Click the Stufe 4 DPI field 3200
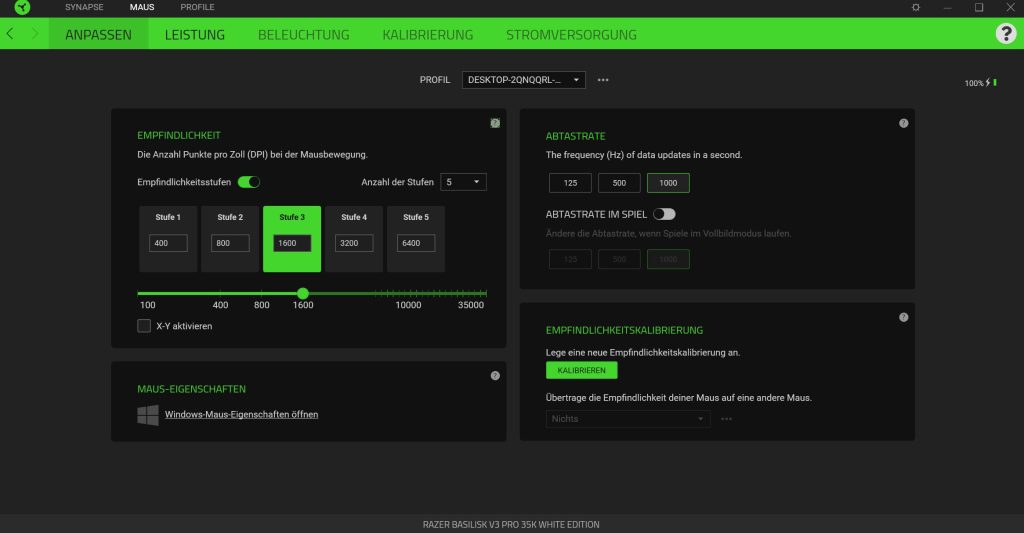This screenshot has height=533, width=1024. (354, 243)
